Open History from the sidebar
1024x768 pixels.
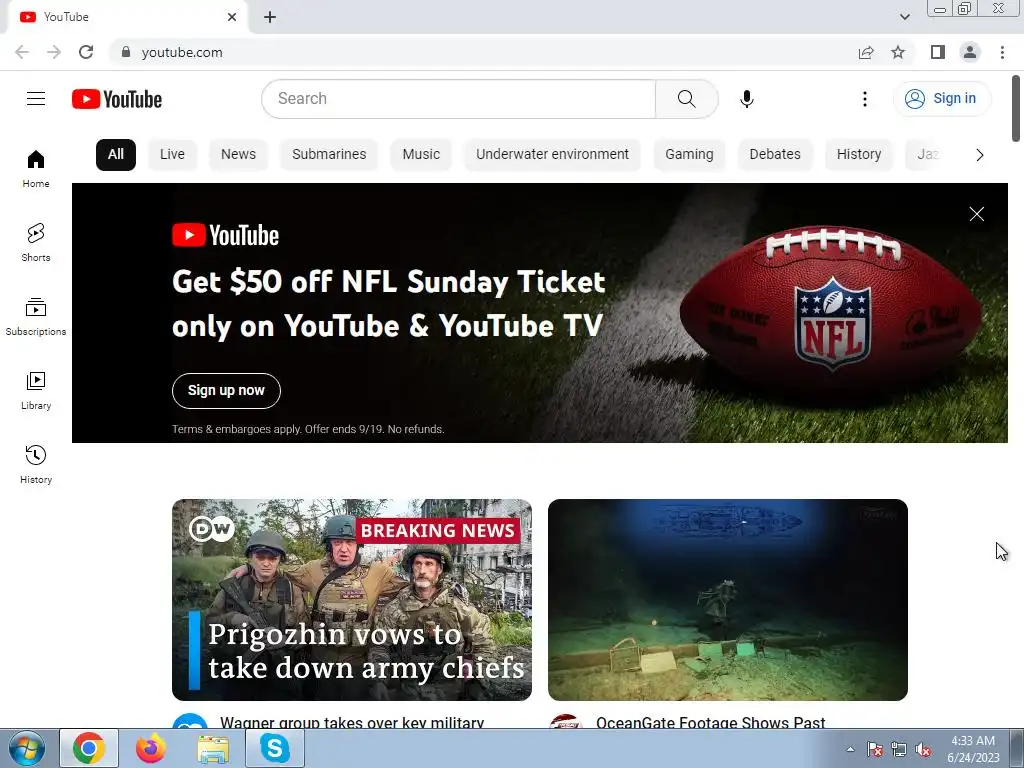(x=36, y=464)
